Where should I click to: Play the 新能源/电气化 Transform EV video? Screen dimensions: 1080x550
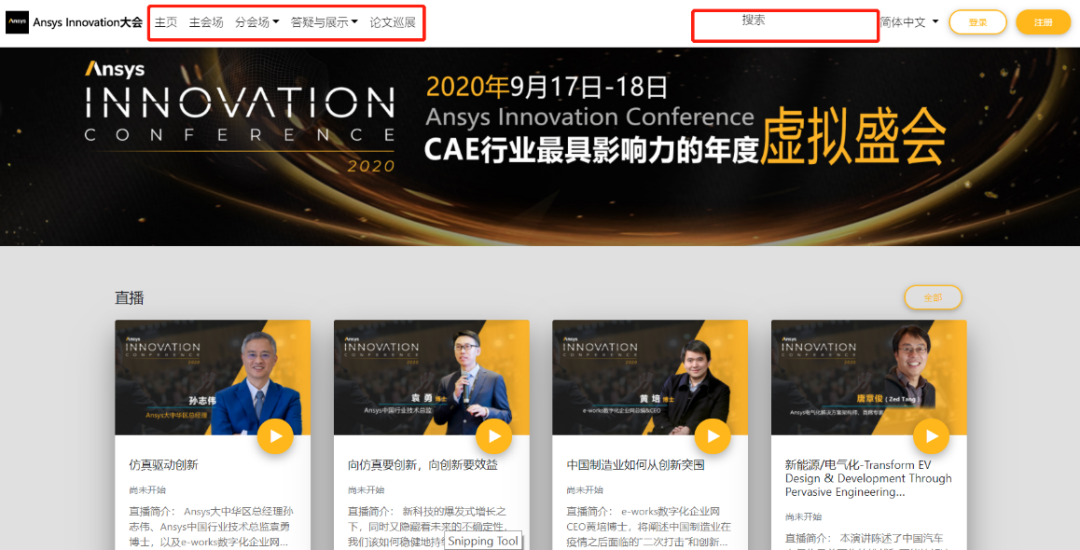(931, 436)
